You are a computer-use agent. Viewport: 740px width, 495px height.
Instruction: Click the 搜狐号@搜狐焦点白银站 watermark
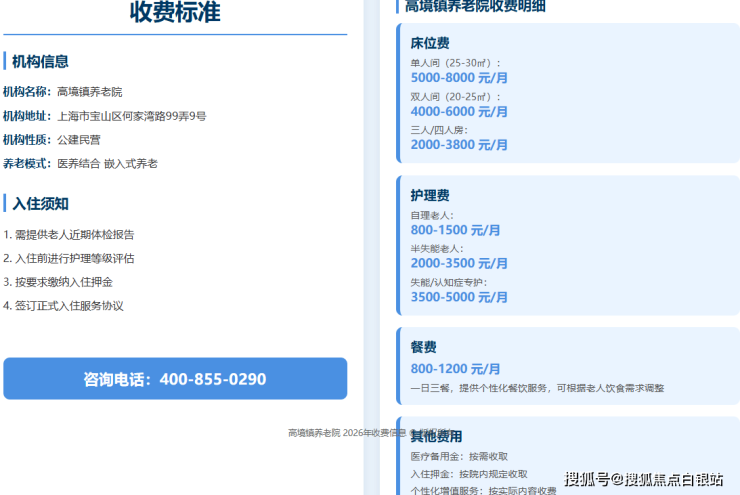click(x=644, y=479)
